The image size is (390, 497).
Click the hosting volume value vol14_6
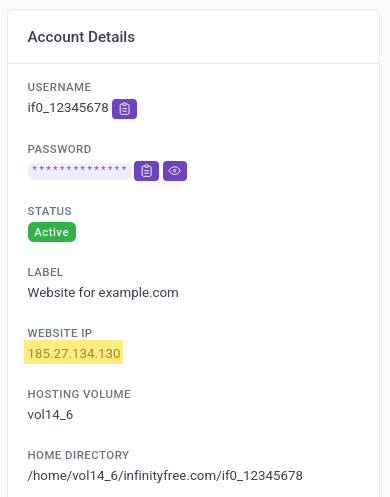click(50, 415)
